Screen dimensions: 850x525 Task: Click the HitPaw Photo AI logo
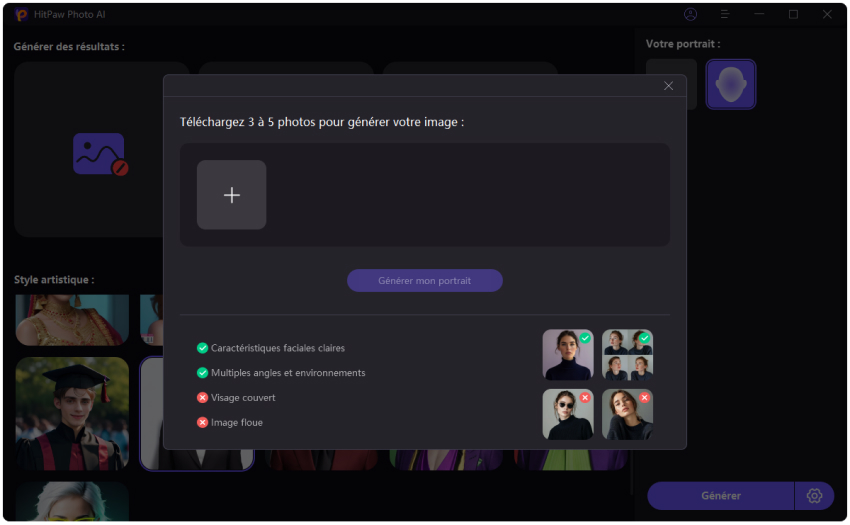coord(21,15)
